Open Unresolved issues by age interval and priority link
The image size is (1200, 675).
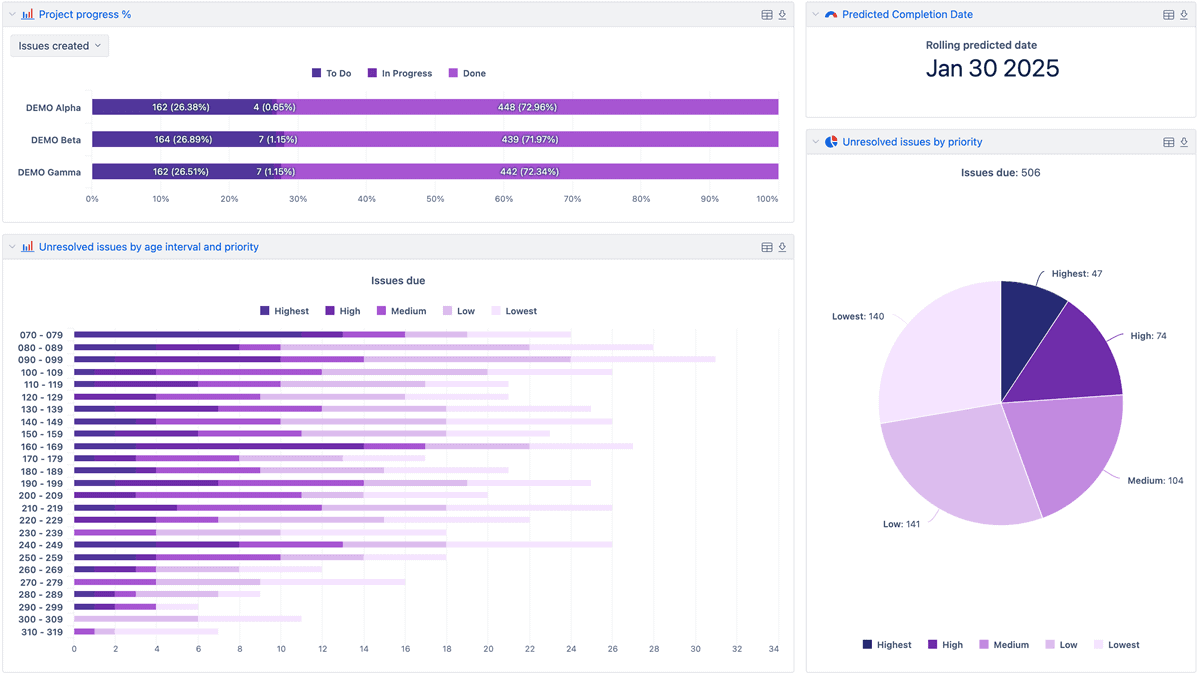149,247
